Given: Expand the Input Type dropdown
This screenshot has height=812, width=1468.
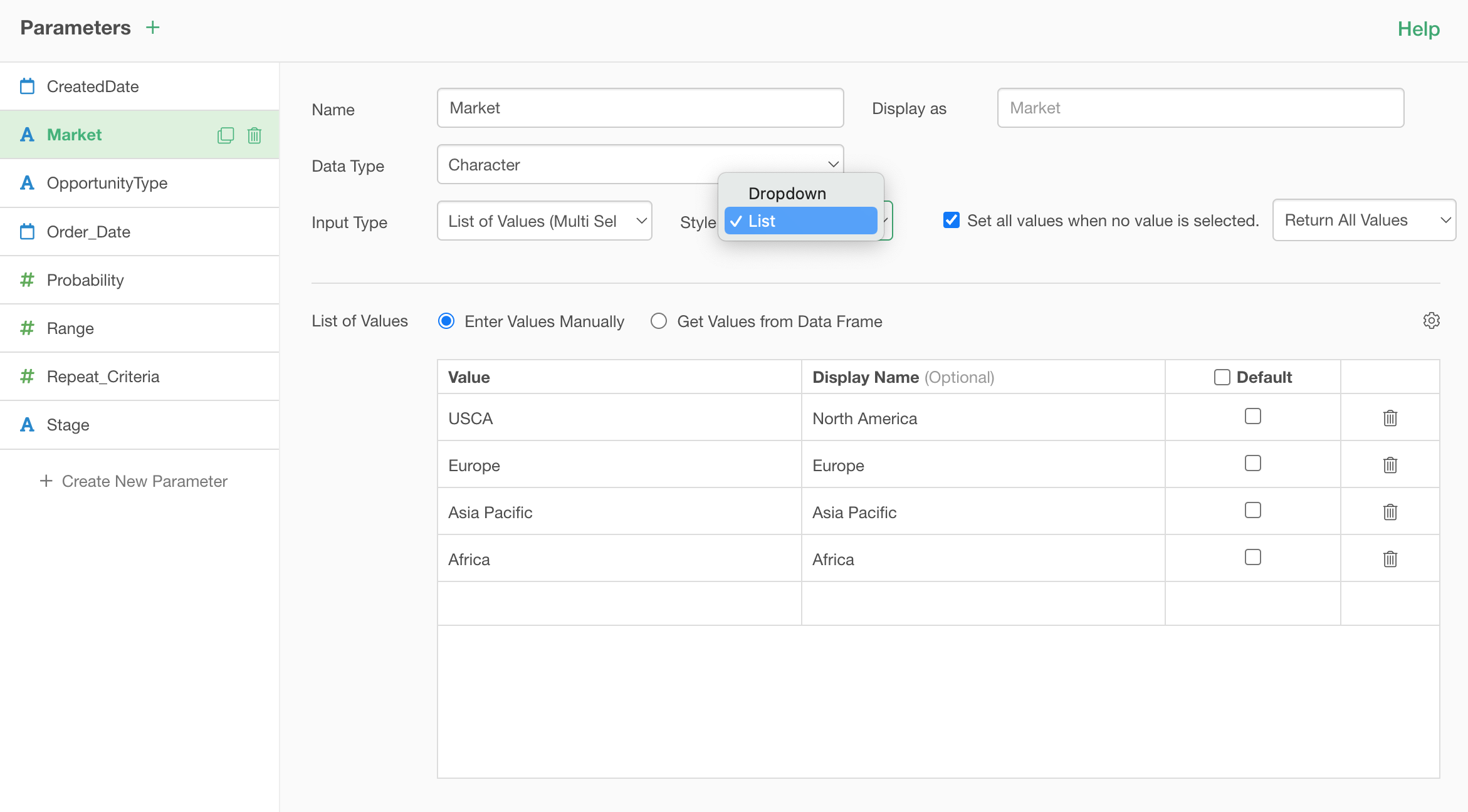Looking at the screenshot, I should (544, 221).
